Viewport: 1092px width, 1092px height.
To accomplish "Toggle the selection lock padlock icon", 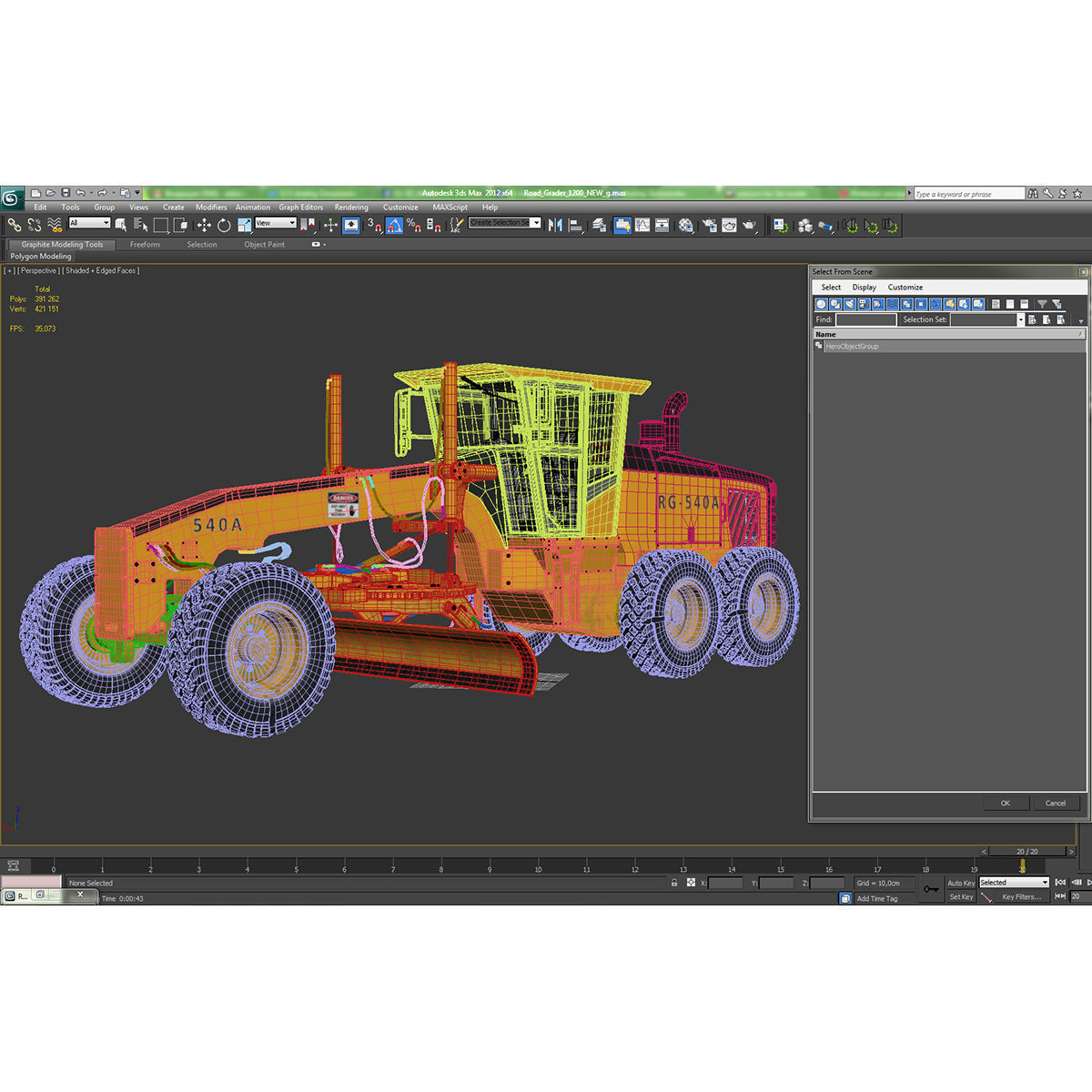I will point(674,883).
